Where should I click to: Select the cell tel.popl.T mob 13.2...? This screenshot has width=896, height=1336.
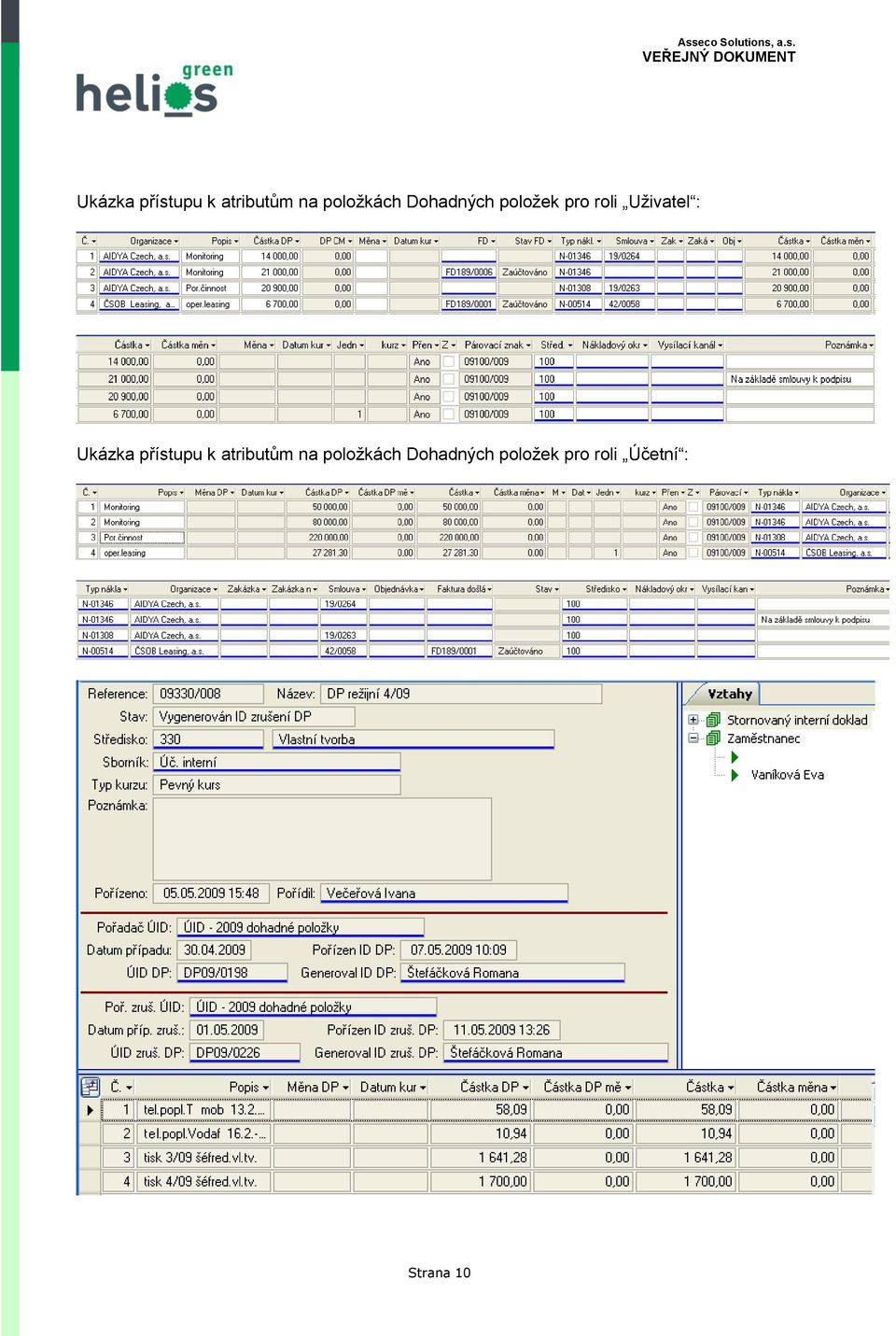coord(204,1110)
